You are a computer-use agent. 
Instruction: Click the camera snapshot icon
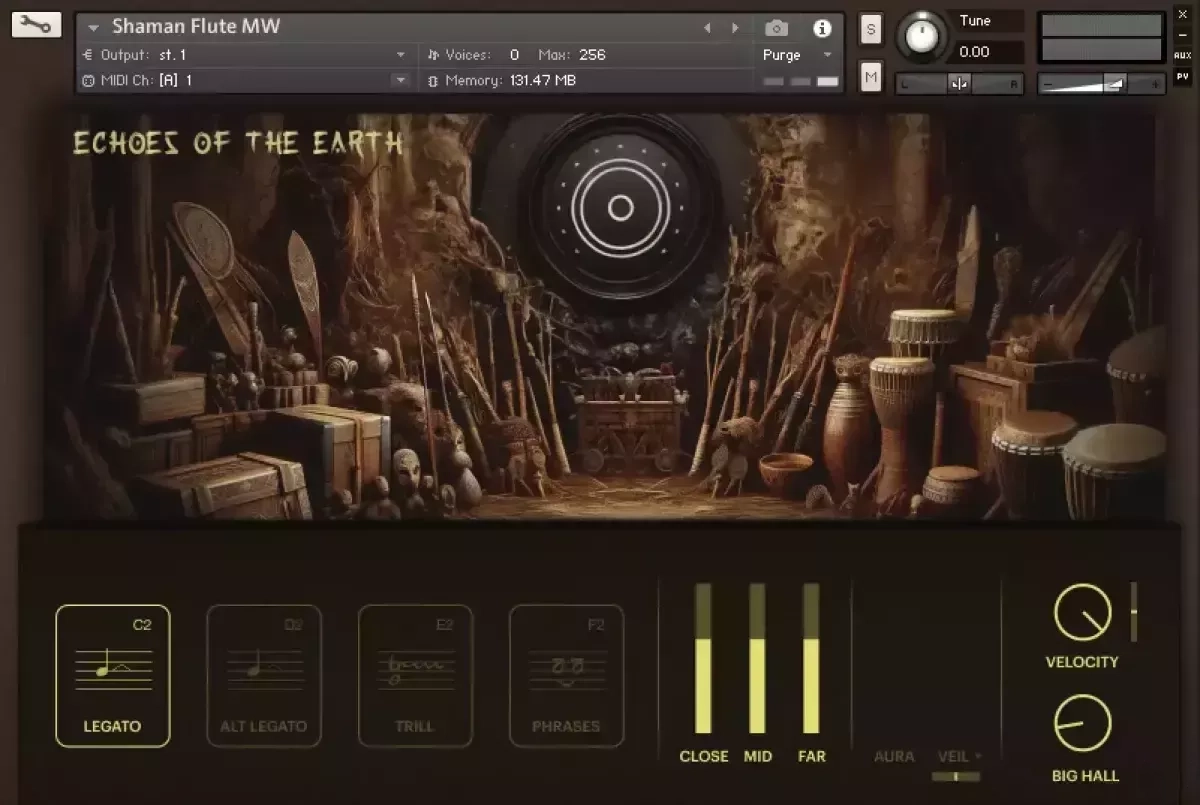pos(776,28)
